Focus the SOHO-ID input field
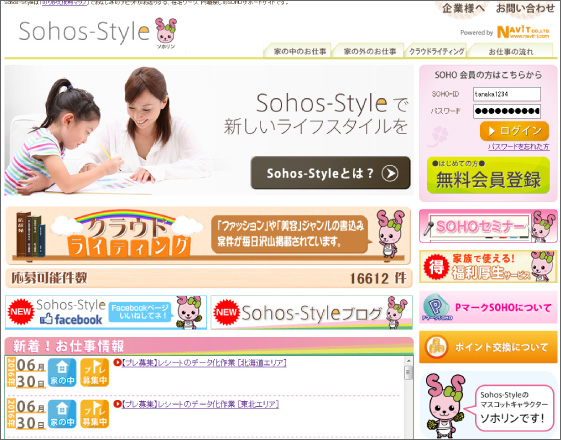This screenshot has width=561, height=440. (x=506, y=94)
